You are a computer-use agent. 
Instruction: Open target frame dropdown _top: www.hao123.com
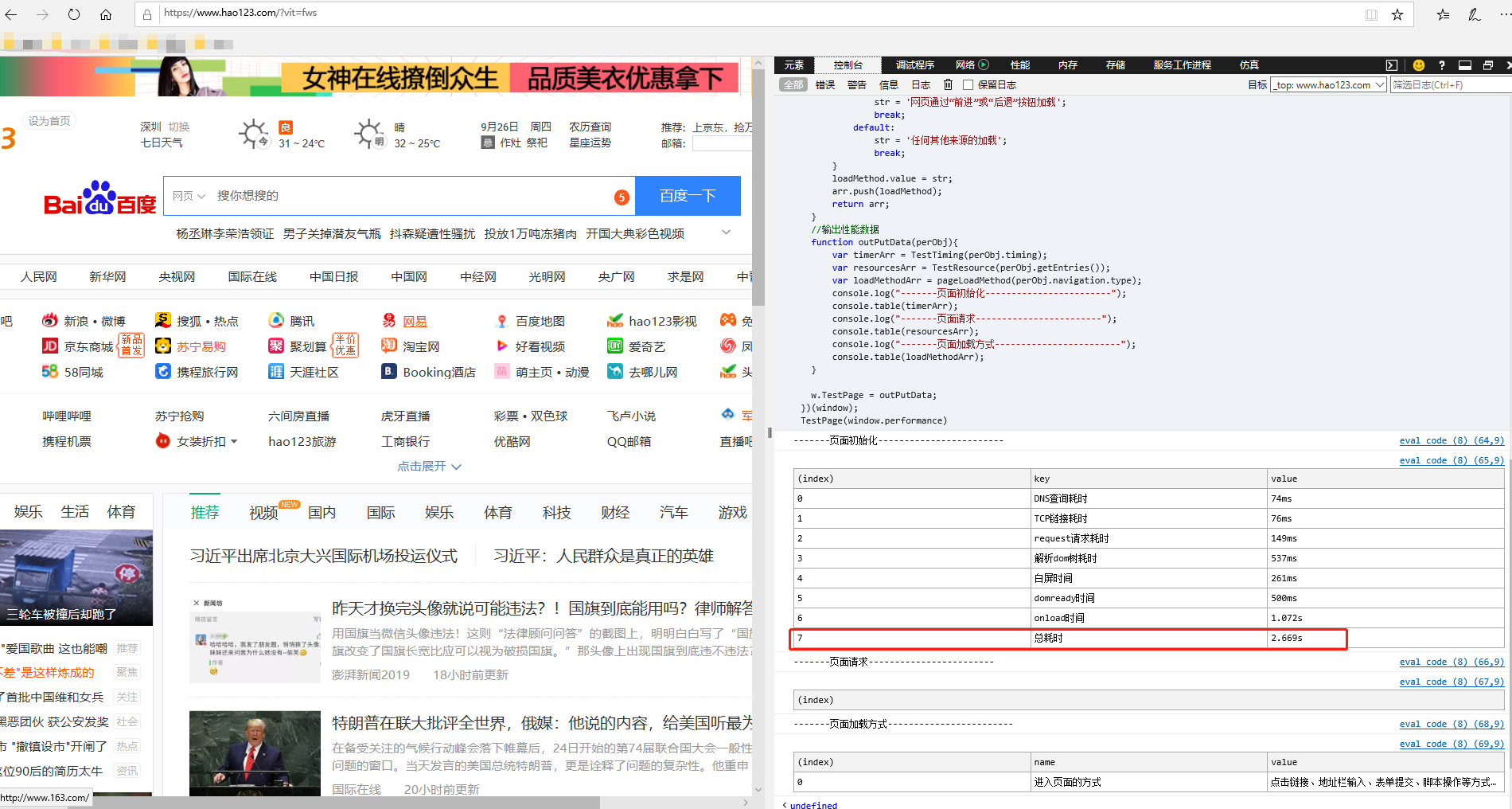pyautogui.click(x=1328, y=84)
